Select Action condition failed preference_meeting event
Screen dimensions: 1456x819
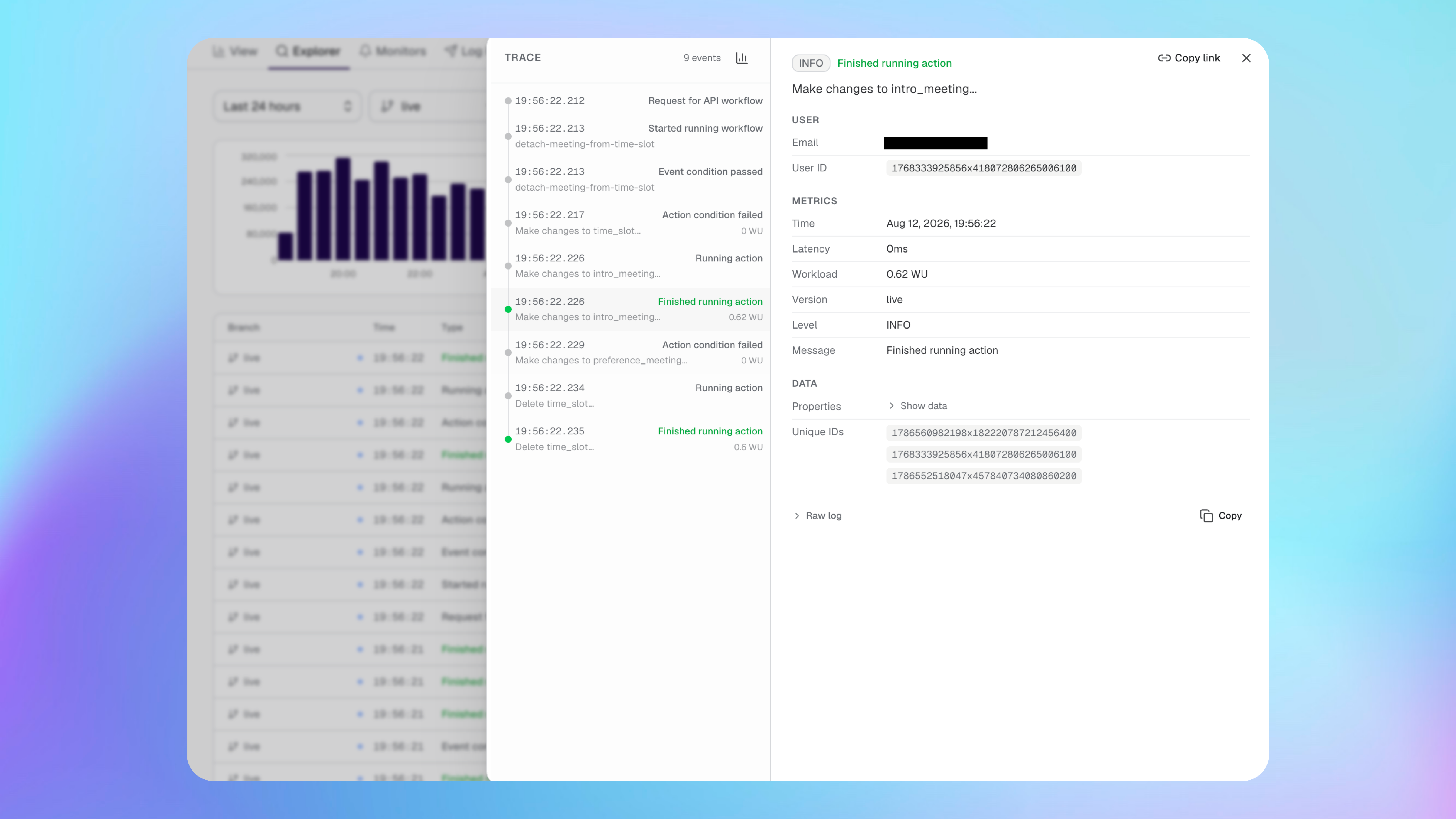[x=630, y=353]
